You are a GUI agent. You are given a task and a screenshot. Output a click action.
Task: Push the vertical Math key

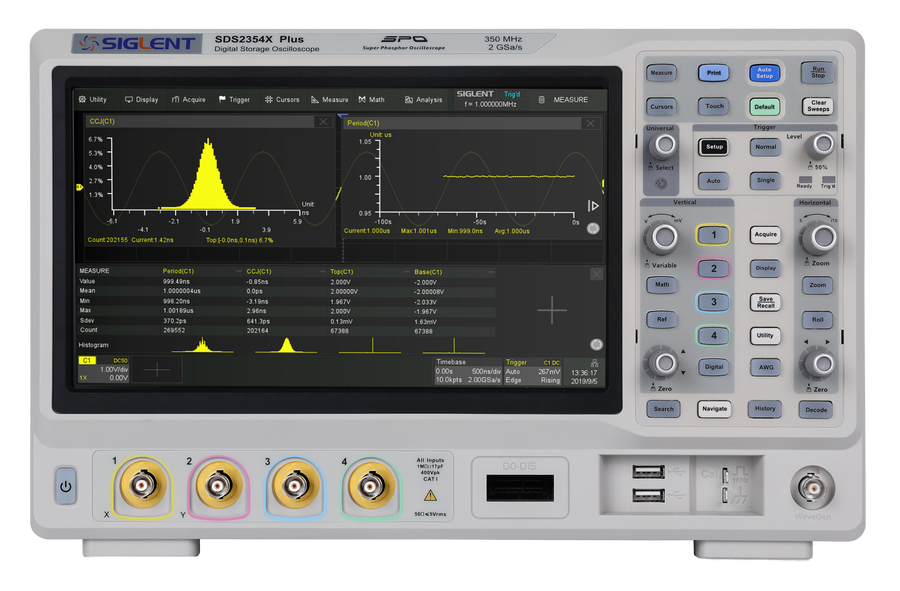click(662, 285)
